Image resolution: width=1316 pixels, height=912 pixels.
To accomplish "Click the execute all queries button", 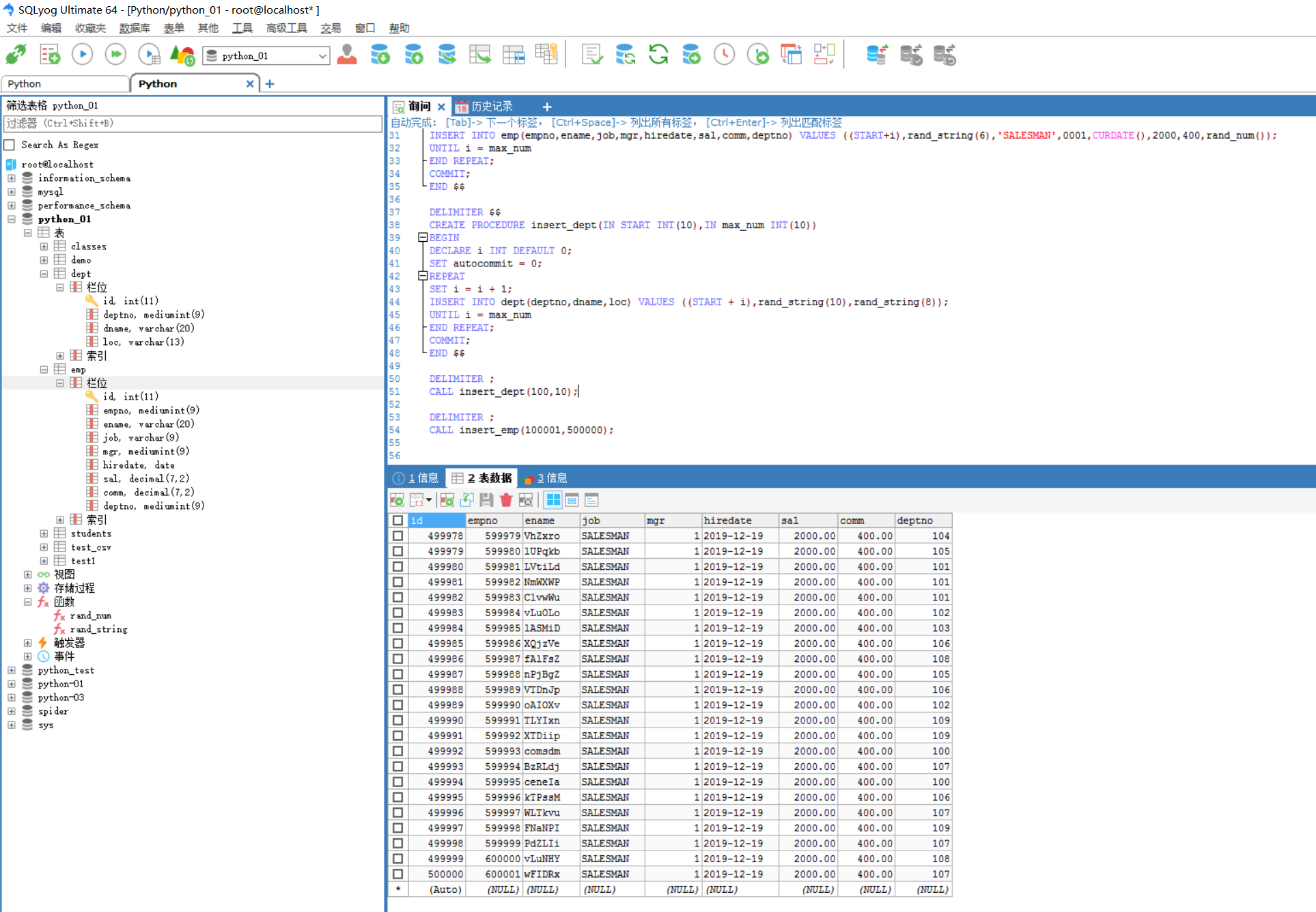I will coord(115,54).
